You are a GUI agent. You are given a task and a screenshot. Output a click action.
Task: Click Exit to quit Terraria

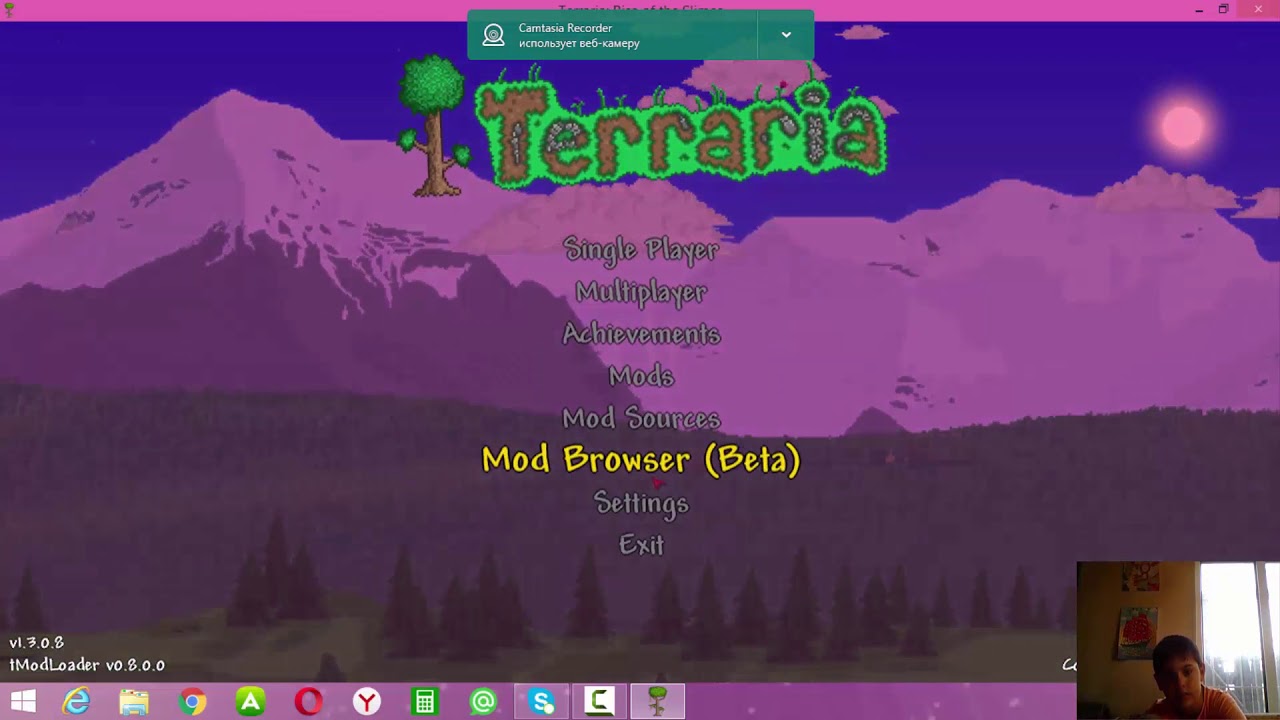641,545
